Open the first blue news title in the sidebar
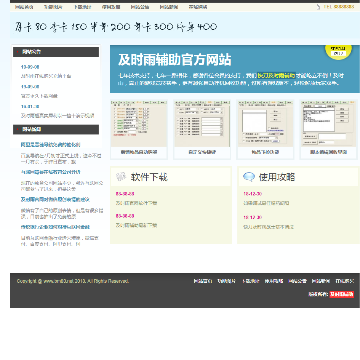360x360 pixels. coord(50,145)
